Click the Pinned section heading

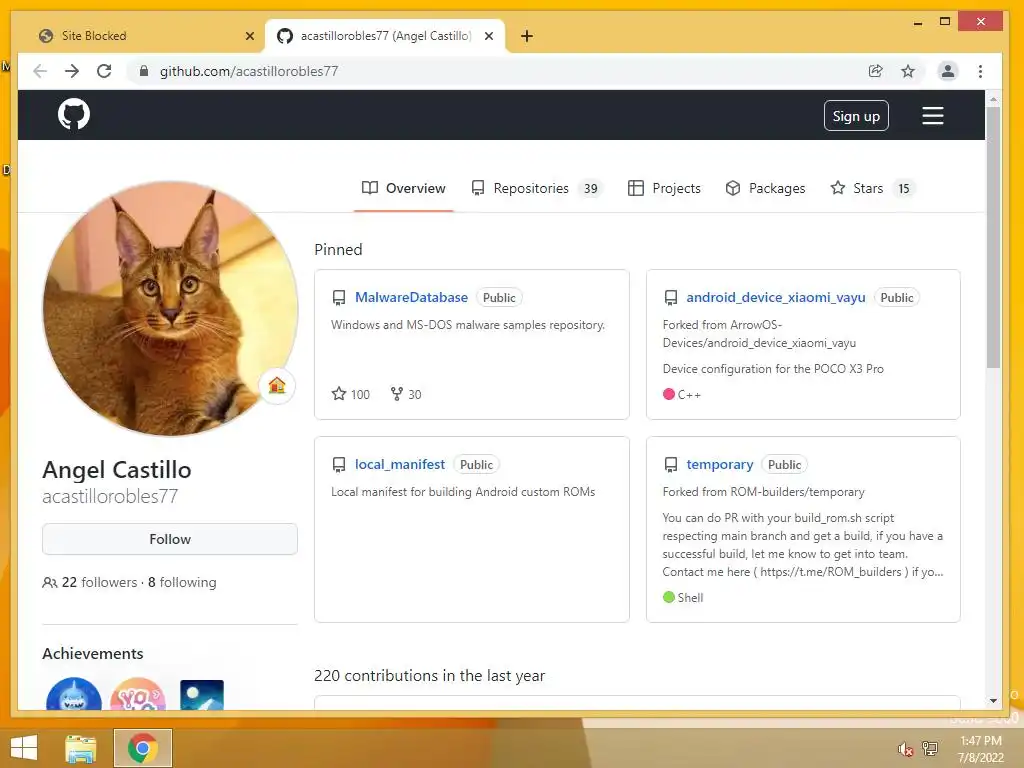point(338,249)
